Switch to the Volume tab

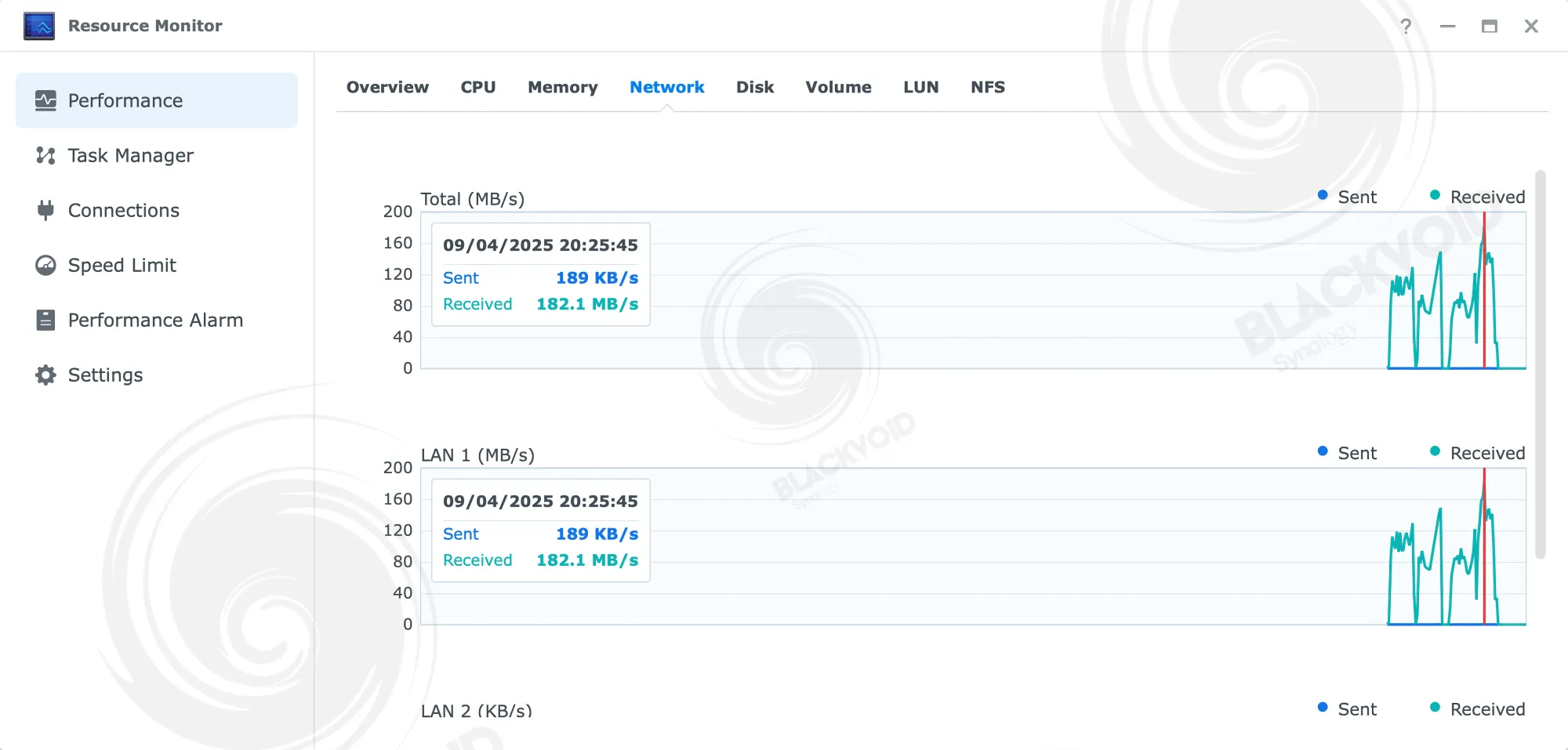[838, 87]
